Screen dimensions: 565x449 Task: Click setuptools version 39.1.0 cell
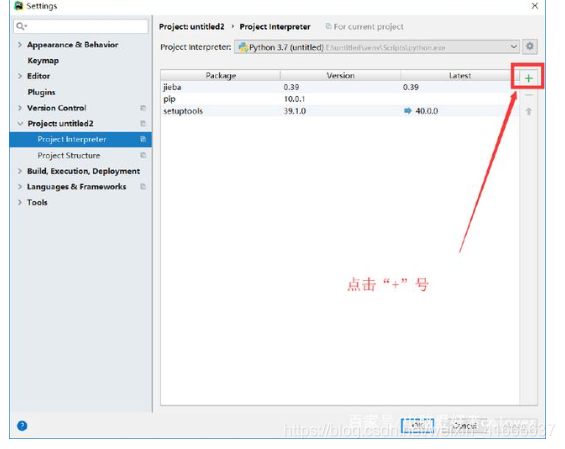pos(295,111)
